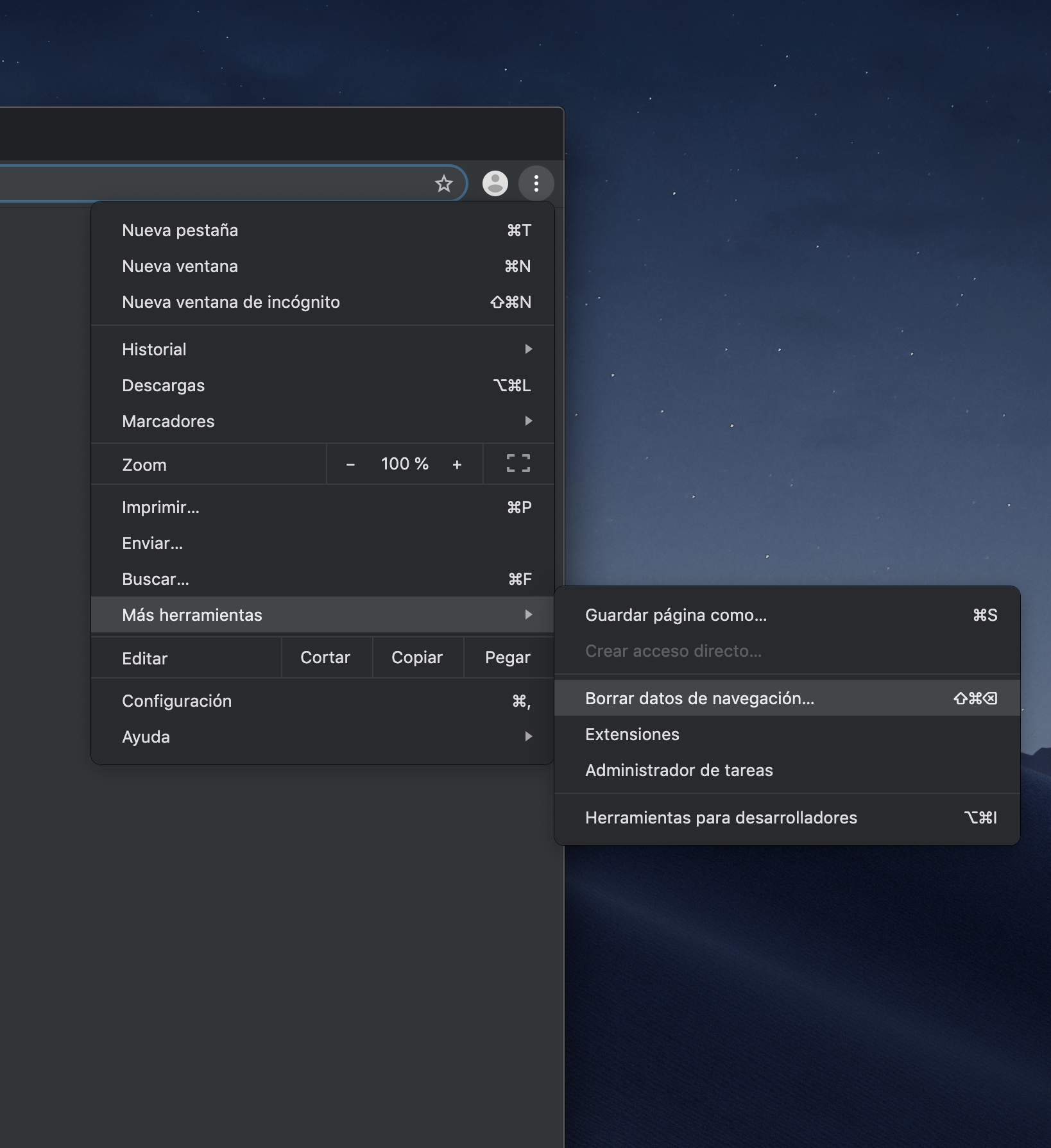This screenshot has width=1051, height=1148.
Task: Click the Pegar button
Action: [x=508, y=657]
